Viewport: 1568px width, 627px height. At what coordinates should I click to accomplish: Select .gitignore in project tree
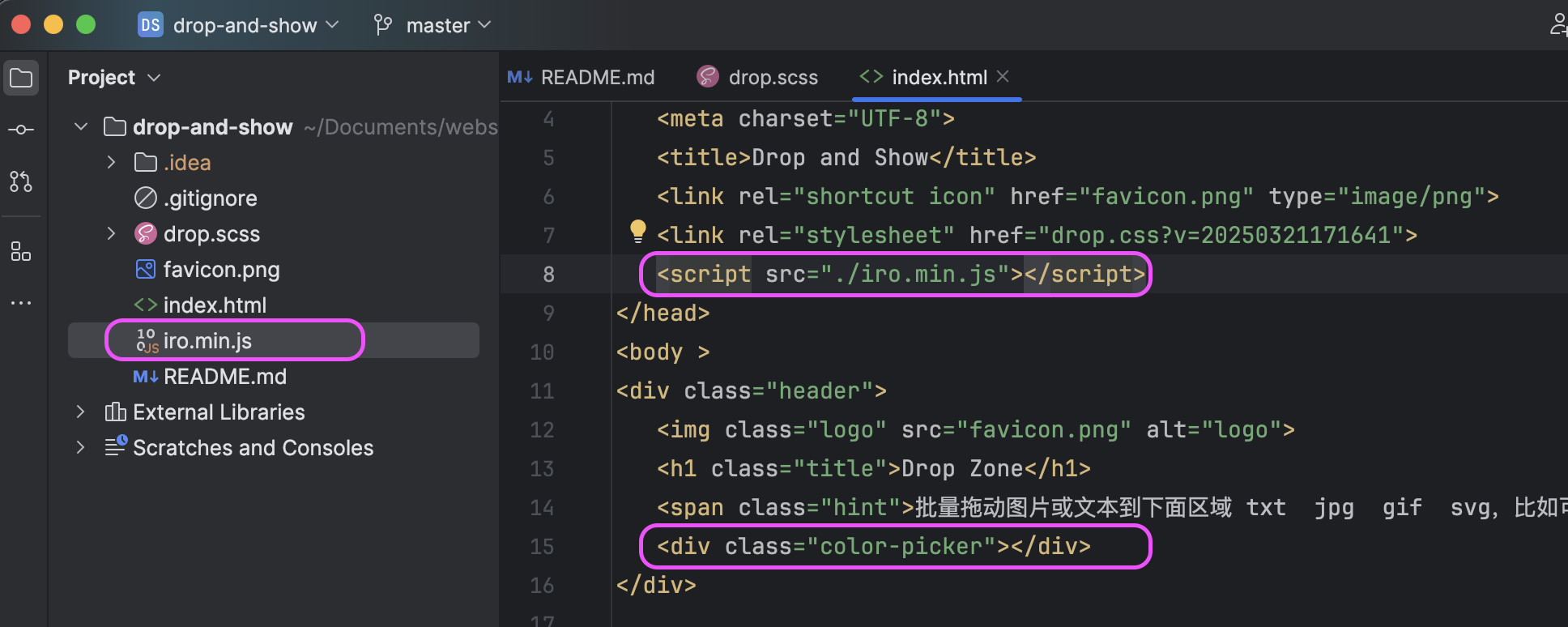(x=211, y=198)
